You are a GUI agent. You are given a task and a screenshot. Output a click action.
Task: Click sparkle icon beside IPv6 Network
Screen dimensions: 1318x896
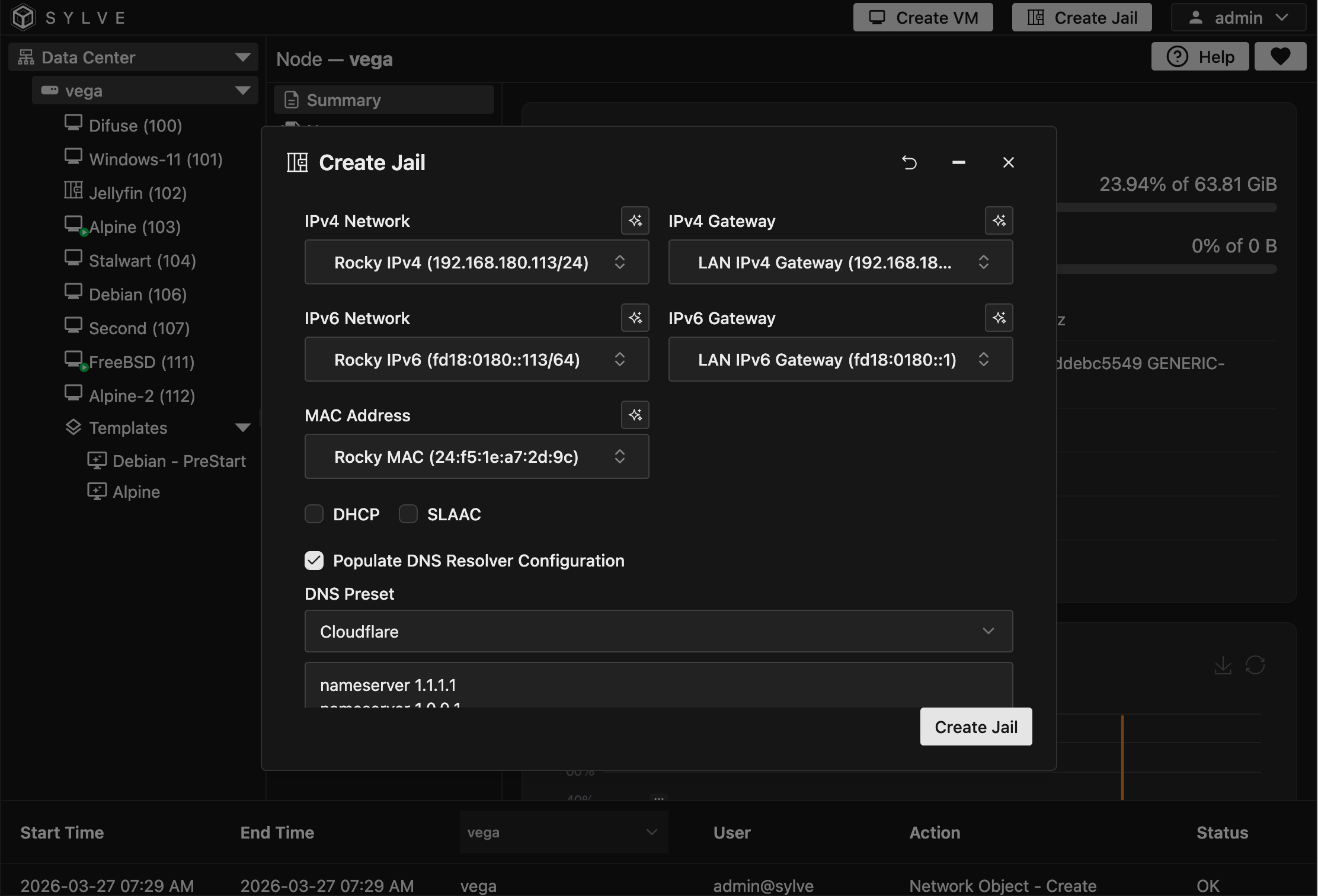coord(635,318)
